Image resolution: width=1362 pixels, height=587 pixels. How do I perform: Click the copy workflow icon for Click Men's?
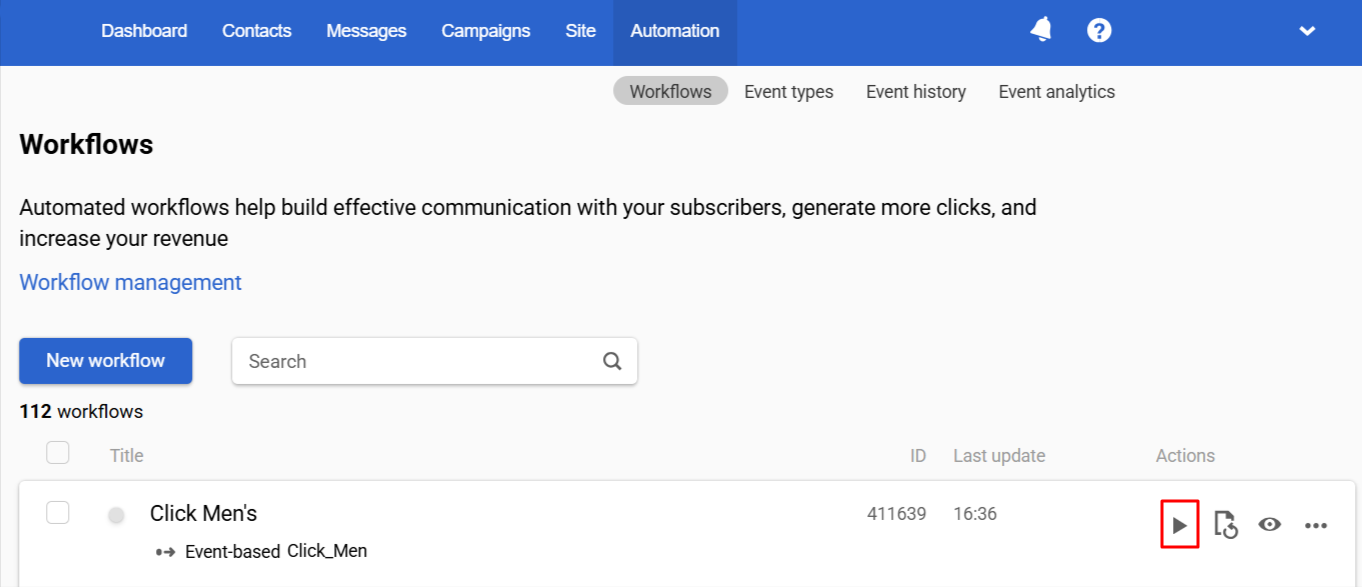coord(1226,525)
